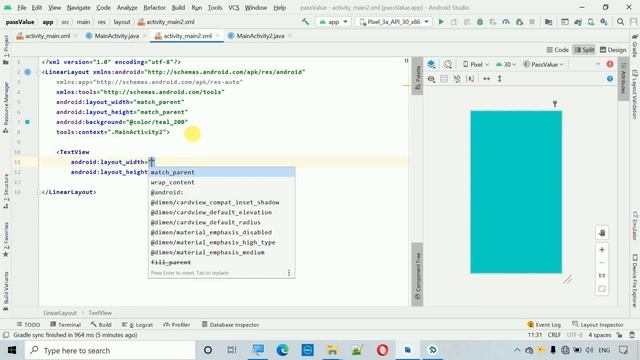
Task: Click the blue help question icon
Action: (610, 79)
